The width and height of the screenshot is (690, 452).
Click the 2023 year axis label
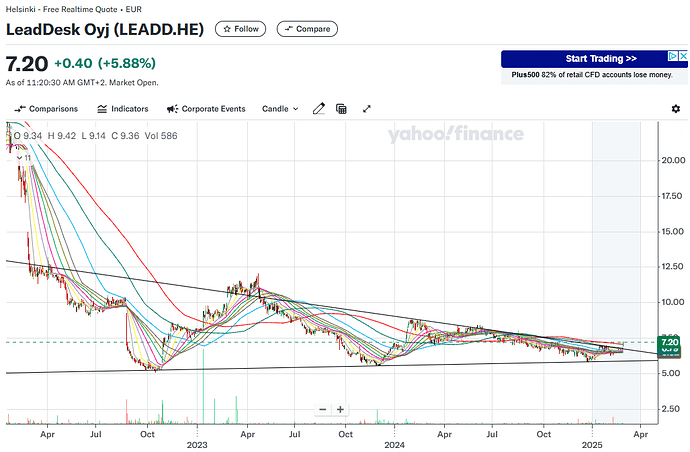(x=197, y=445)
